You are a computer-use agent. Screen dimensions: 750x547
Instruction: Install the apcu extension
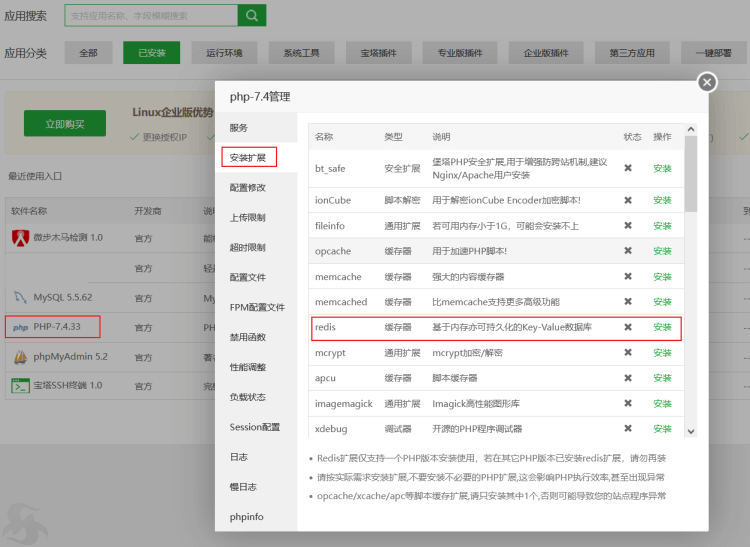tap(662, 378)
